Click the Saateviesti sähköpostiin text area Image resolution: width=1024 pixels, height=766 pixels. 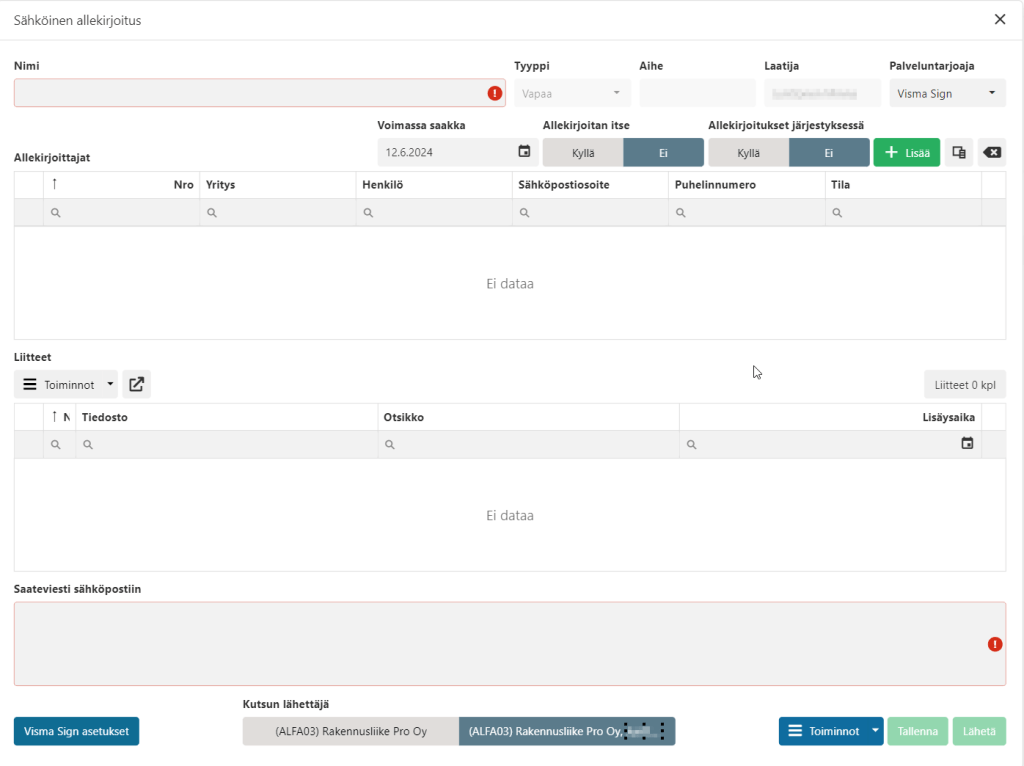(509, 644)
